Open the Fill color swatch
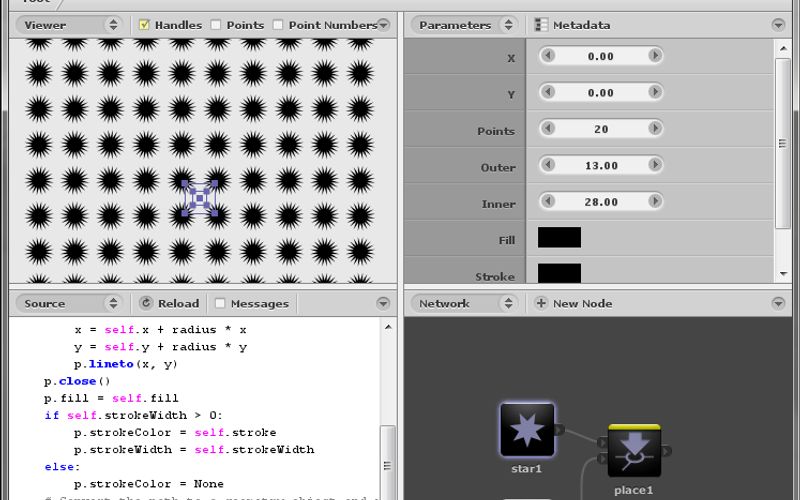This screenshot has height=500, width=800. pos(559,237)
